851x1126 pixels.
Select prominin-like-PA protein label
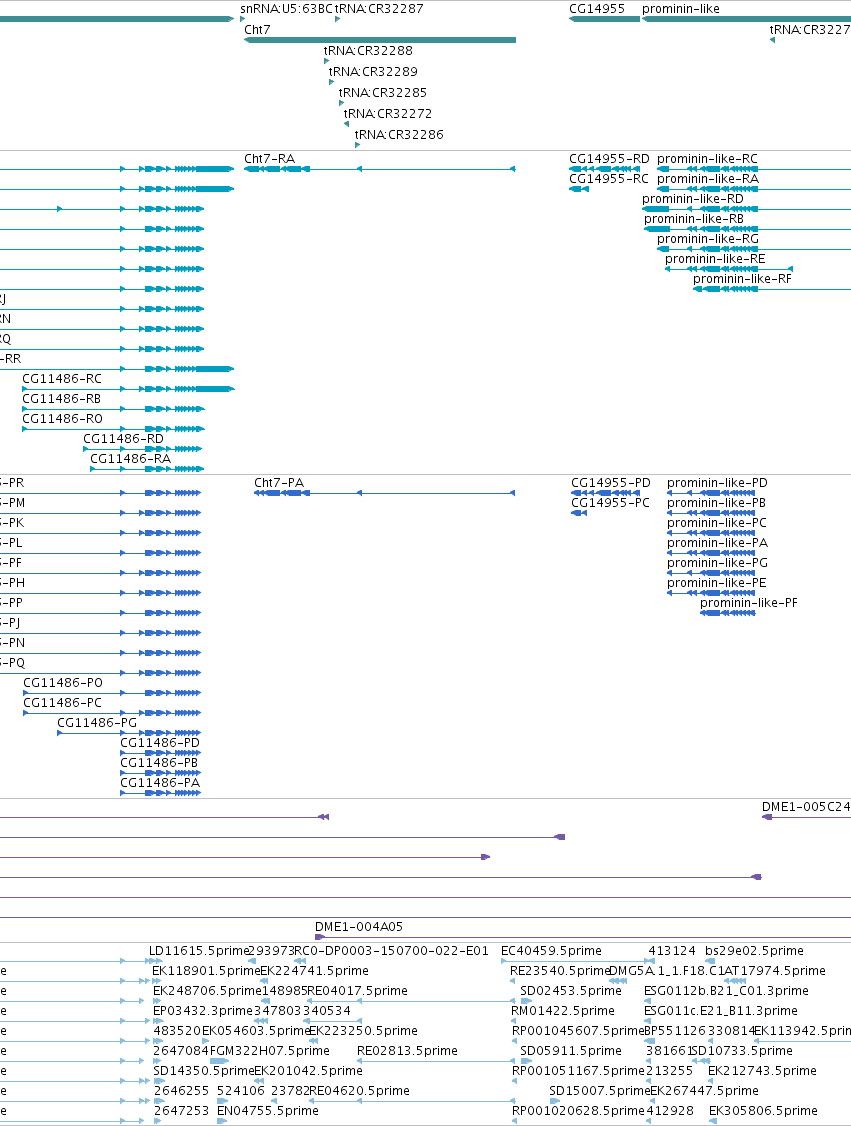[717, 543]
